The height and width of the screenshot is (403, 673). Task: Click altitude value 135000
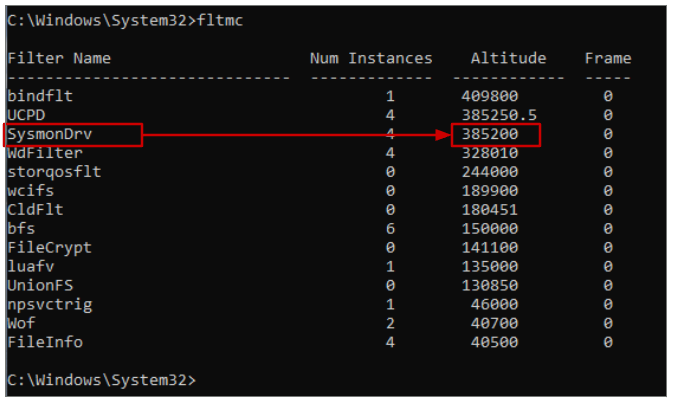pyautogui.click(x=490, y=267)
